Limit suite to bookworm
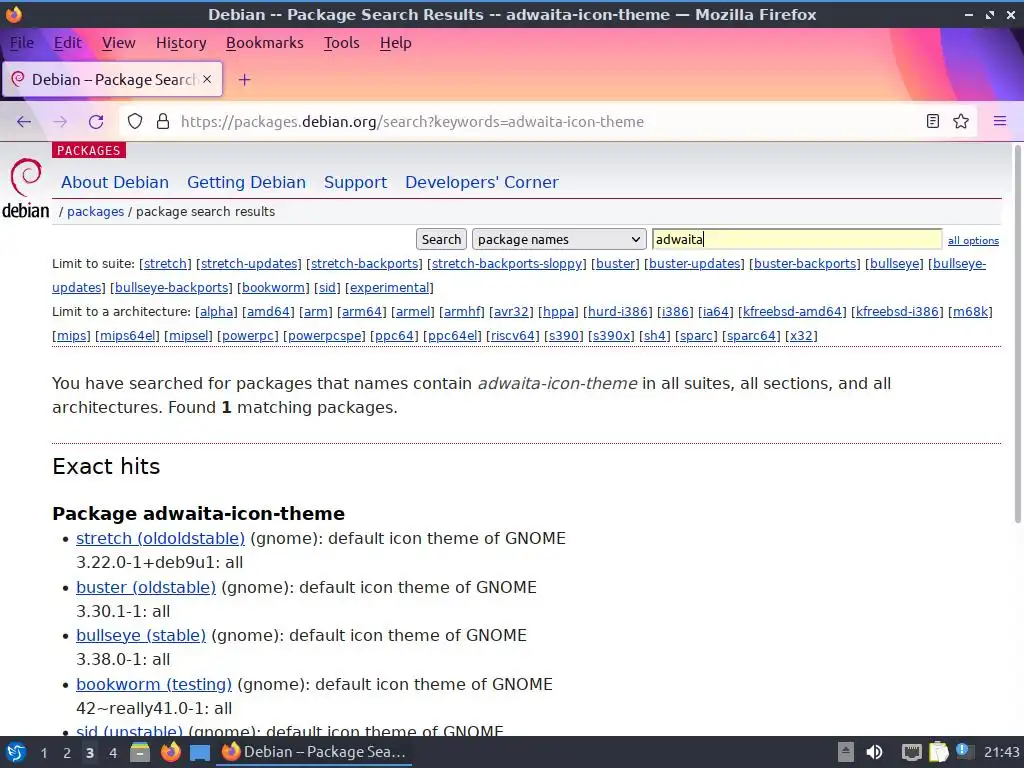Screen dimensions: 1024x768 273,288
